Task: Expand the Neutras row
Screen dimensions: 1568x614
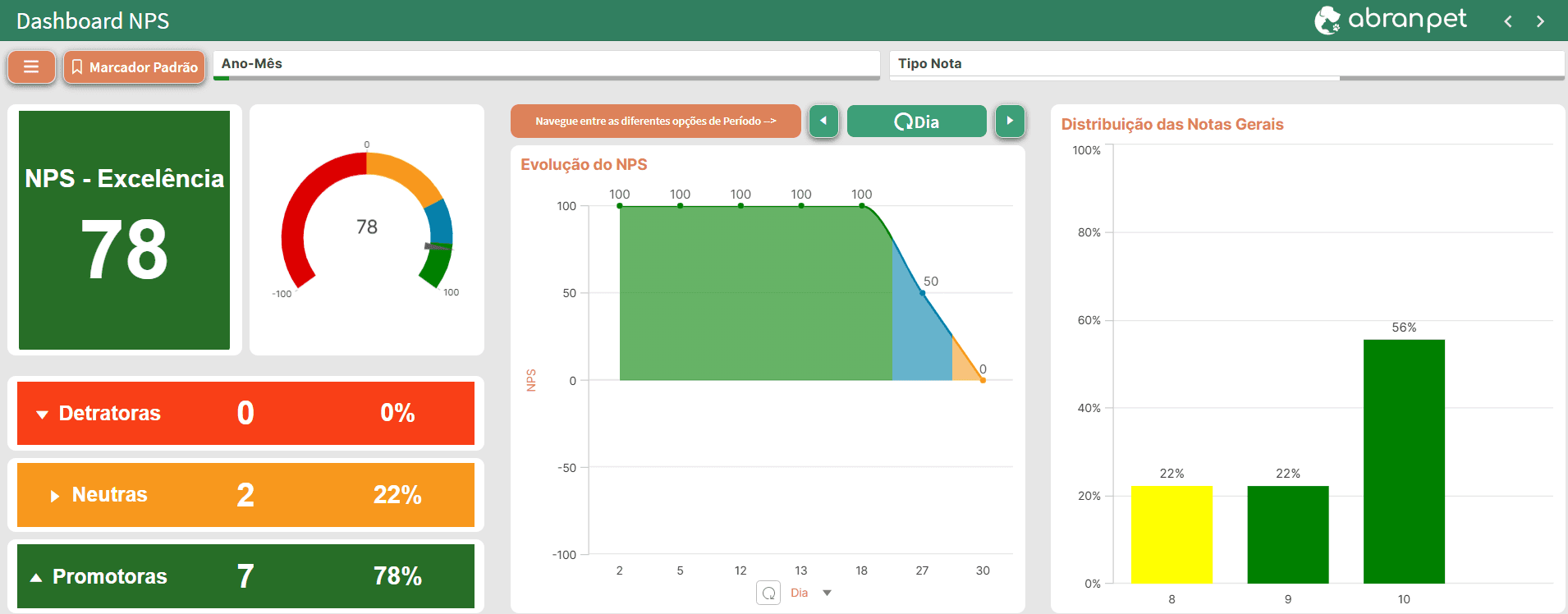Action: pos(55,496)
